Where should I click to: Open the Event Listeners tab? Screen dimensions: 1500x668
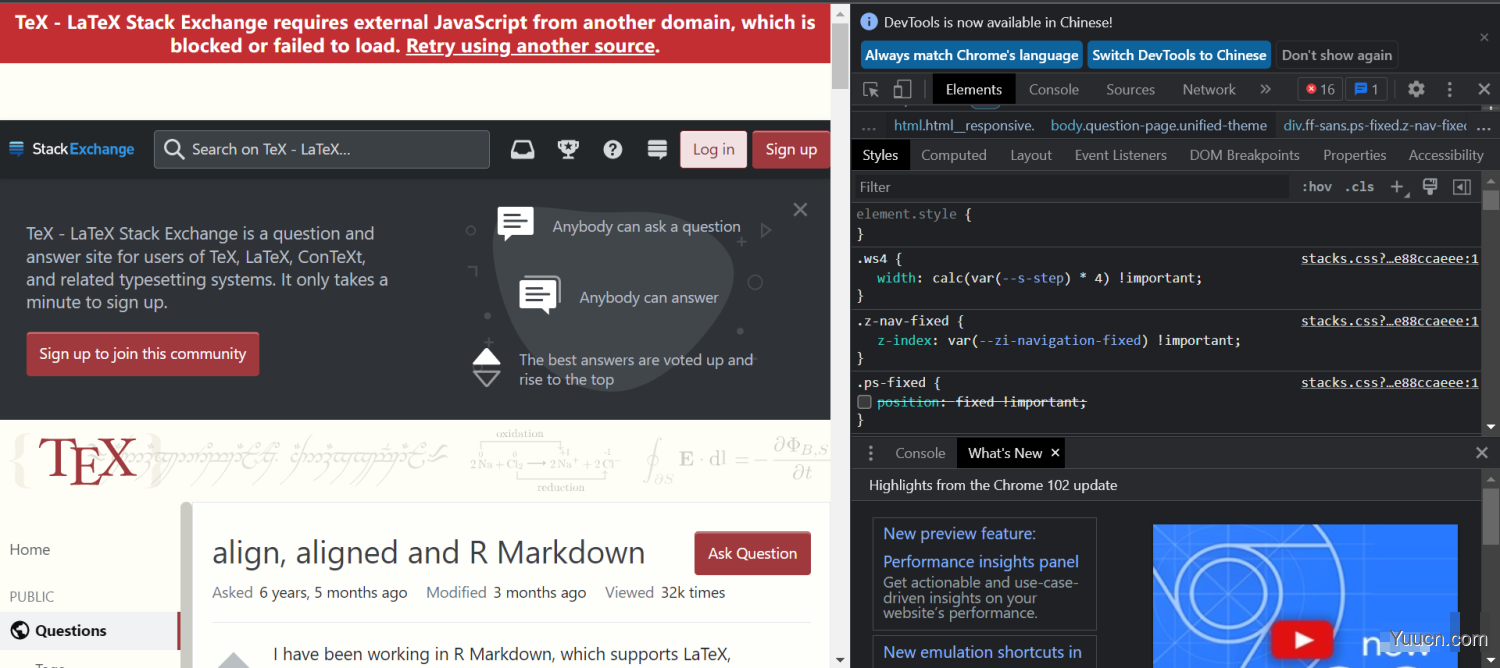point(1121,155)
